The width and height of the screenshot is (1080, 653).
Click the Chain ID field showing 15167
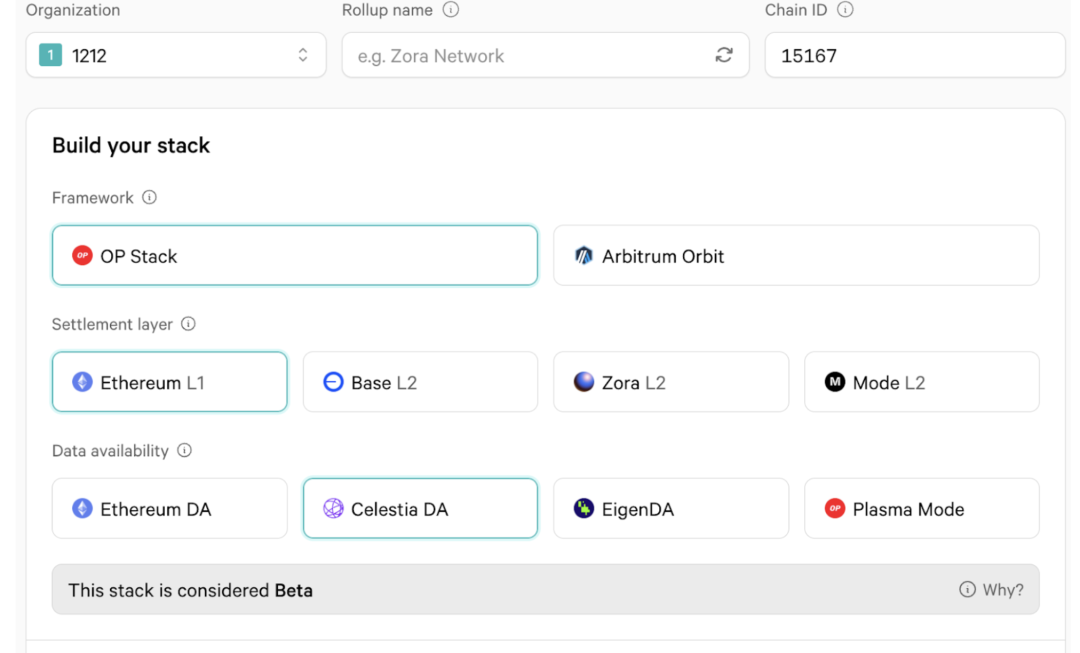[915, 55]
